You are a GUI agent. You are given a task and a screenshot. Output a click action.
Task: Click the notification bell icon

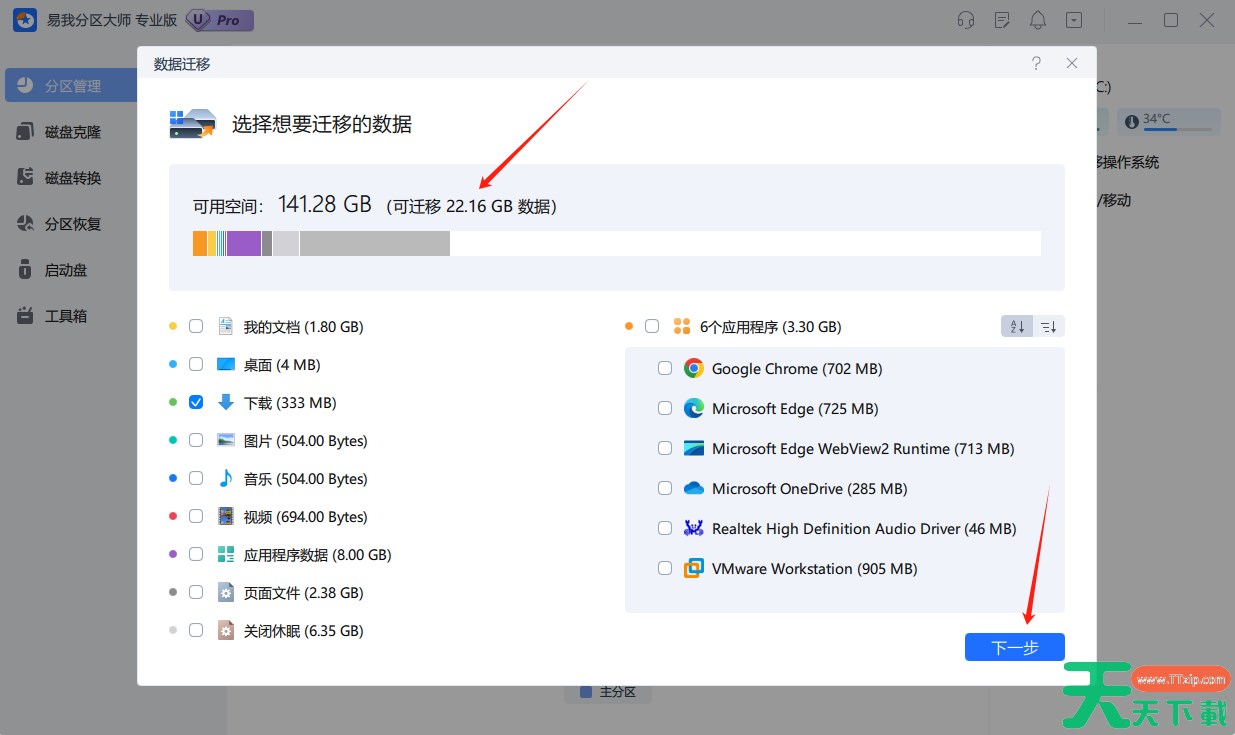pos(1038,20)
